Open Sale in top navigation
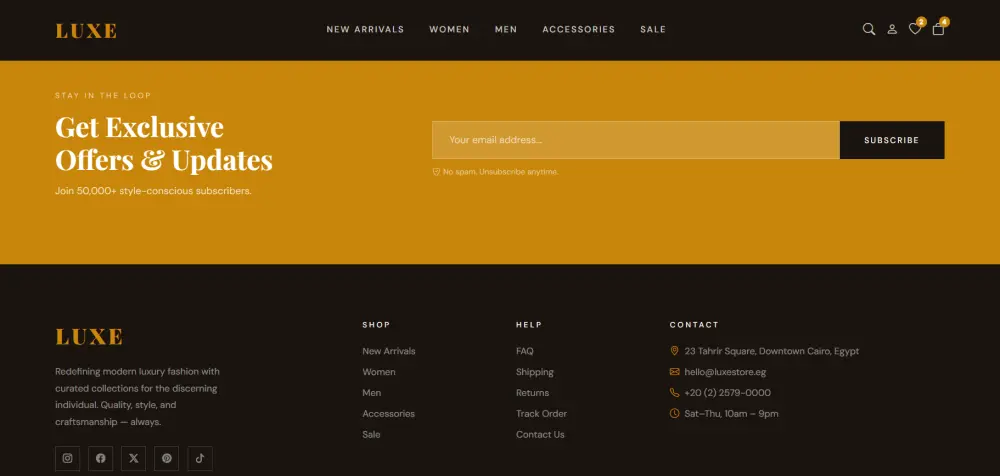Image resolution: width=1000 pixels, height=476 pixels. point(653,29)
